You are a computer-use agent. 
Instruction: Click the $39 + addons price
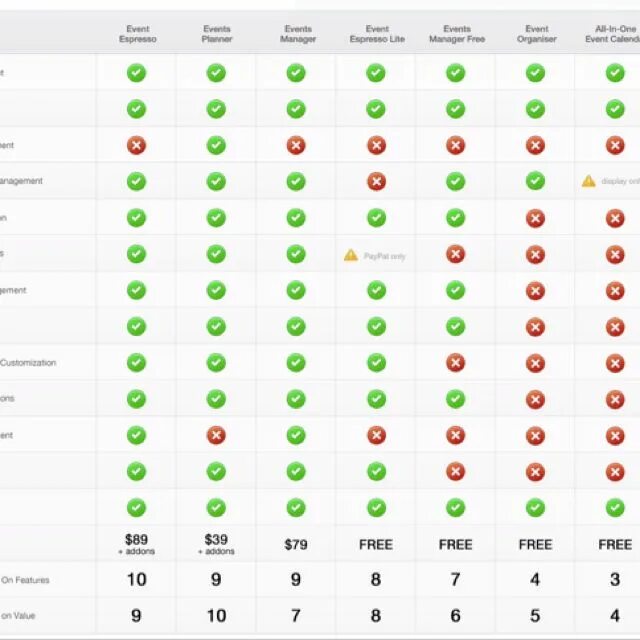click(x=216, y=544)
